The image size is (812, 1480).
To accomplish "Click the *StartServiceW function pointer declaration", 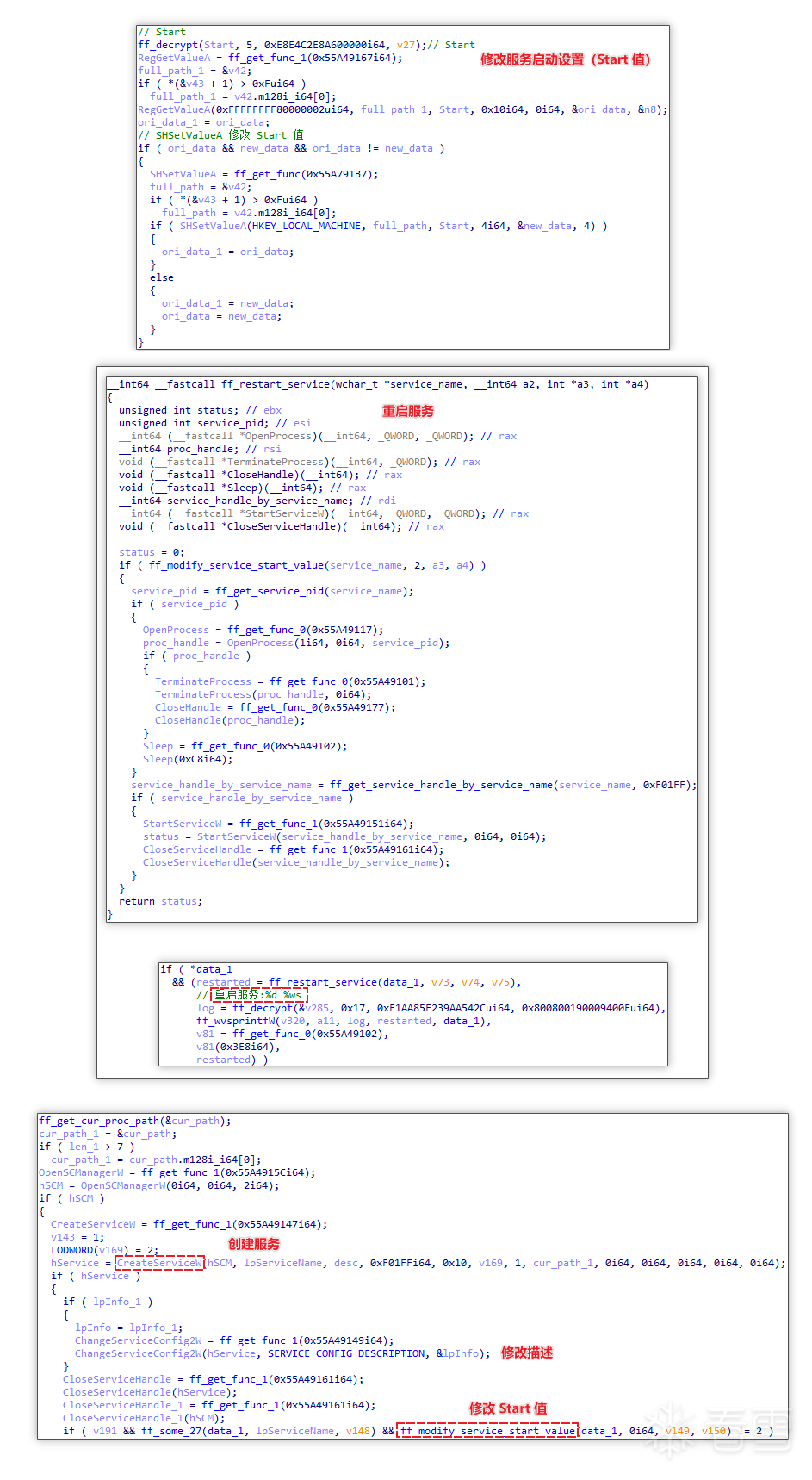I will click(x=324, y=513).
